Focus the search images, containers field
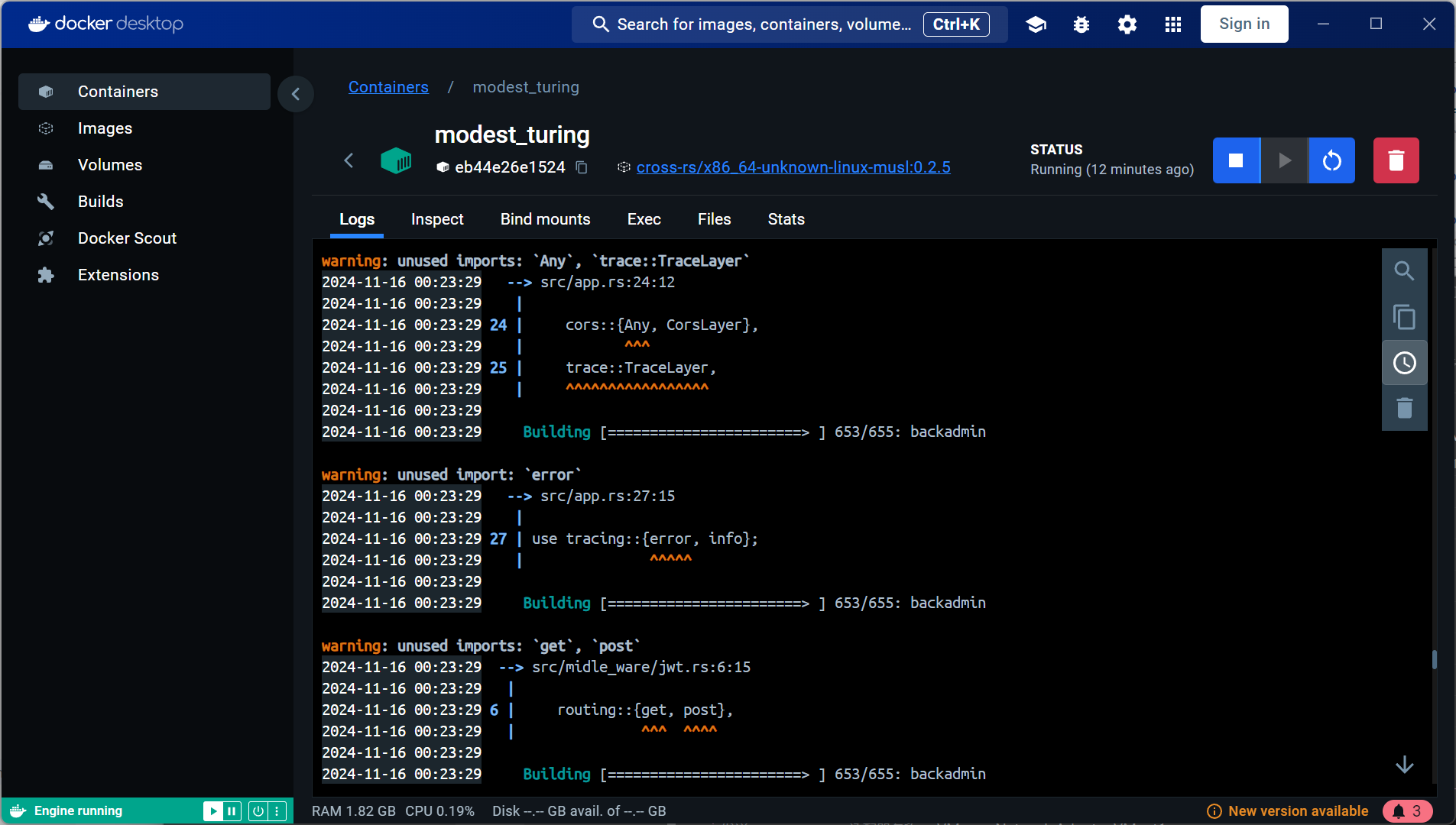Screen dimensions: 1456x825 (790, 24)
